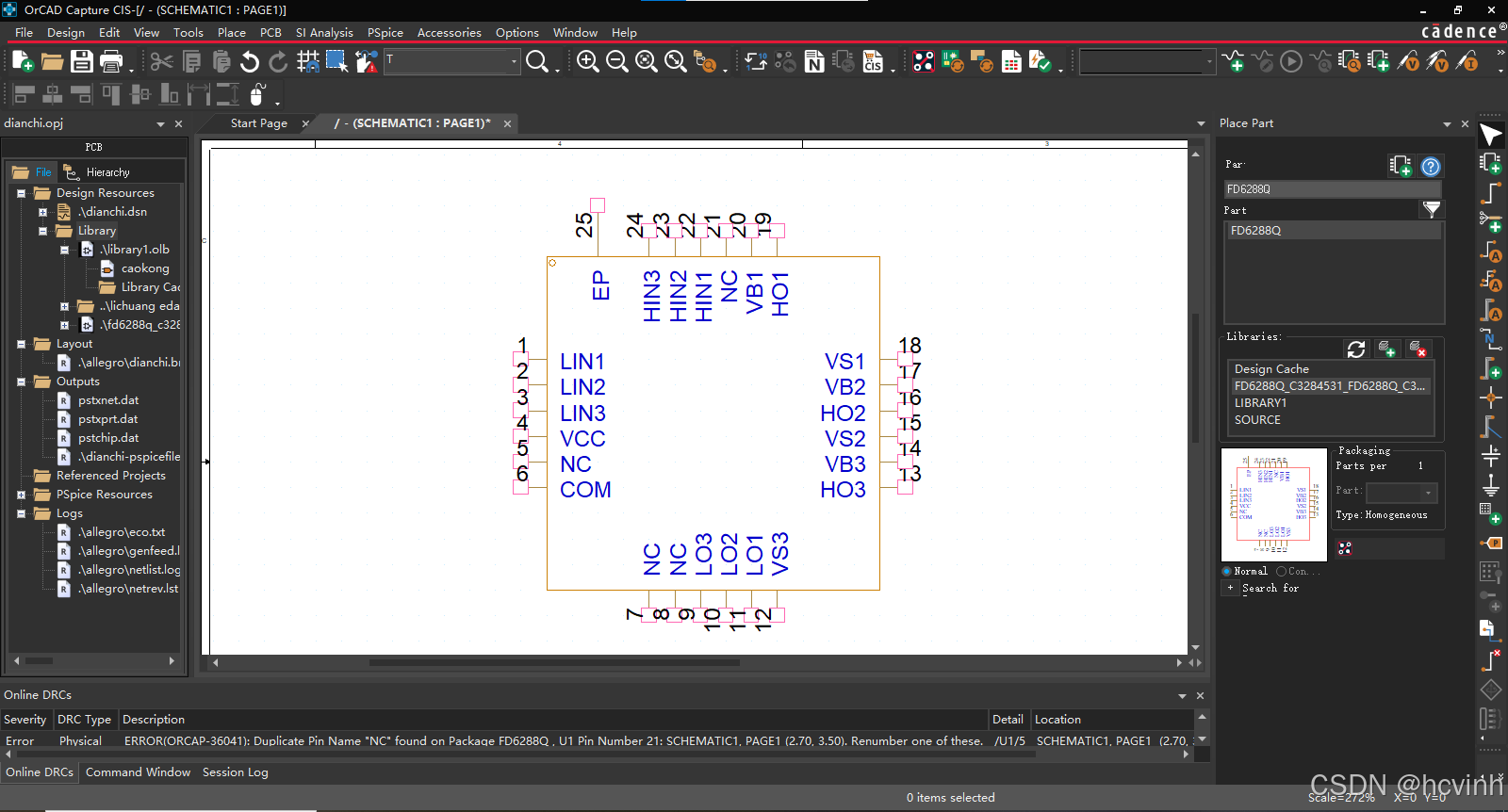Open the CIS part manager icon
Image resolution: width=1508 pixels, height=812 pixels.
pyautogui.click(x=873, y=61)
